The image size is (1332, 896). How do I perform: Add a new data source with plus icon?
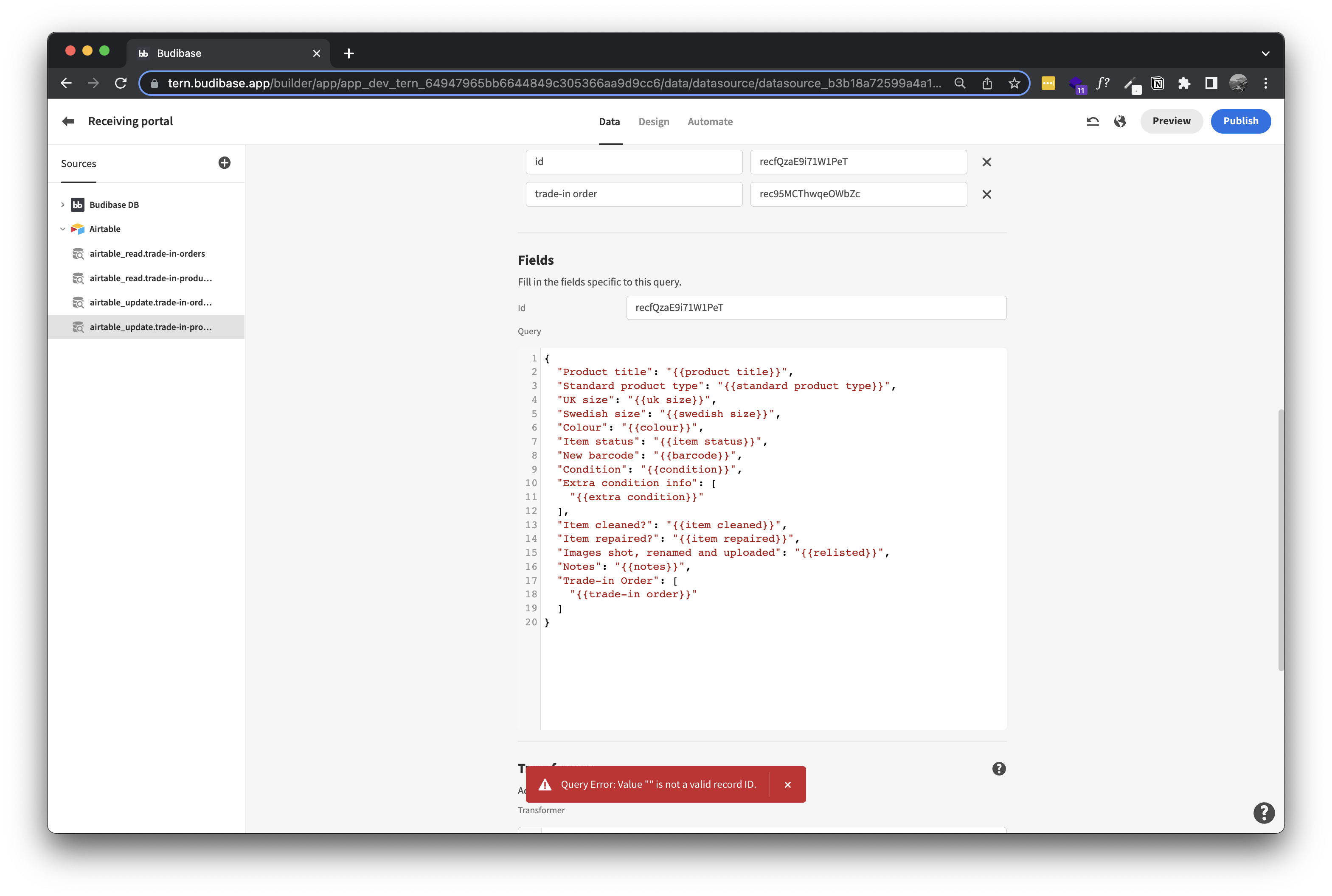[x=225, y=163]
